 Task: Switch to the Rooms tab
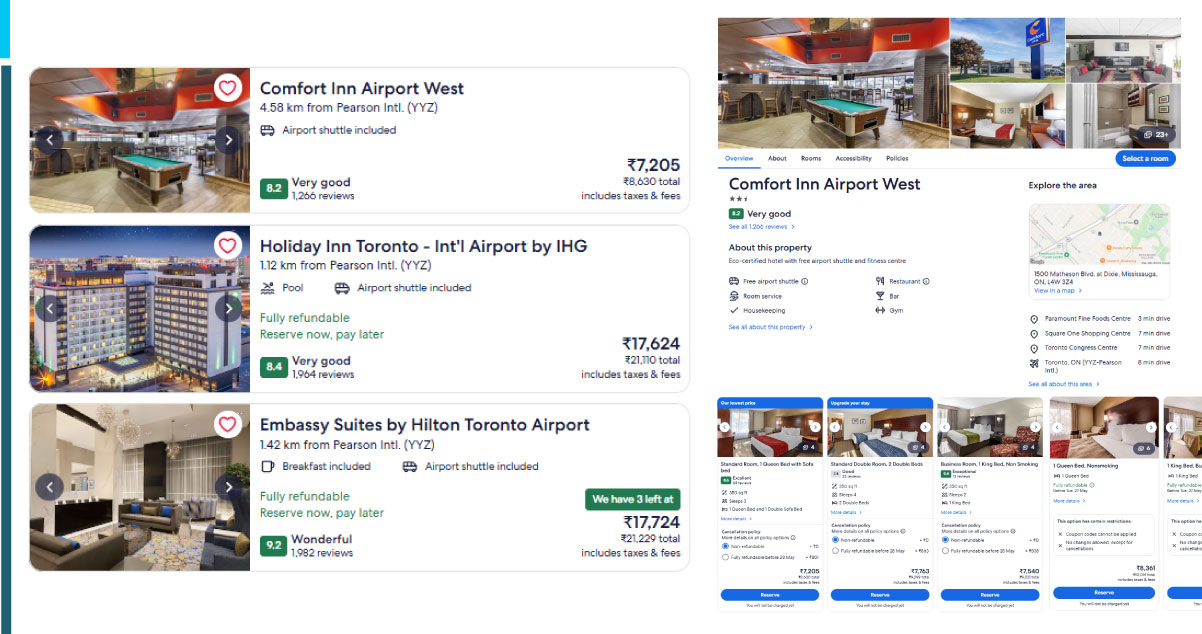click(810, 158)
